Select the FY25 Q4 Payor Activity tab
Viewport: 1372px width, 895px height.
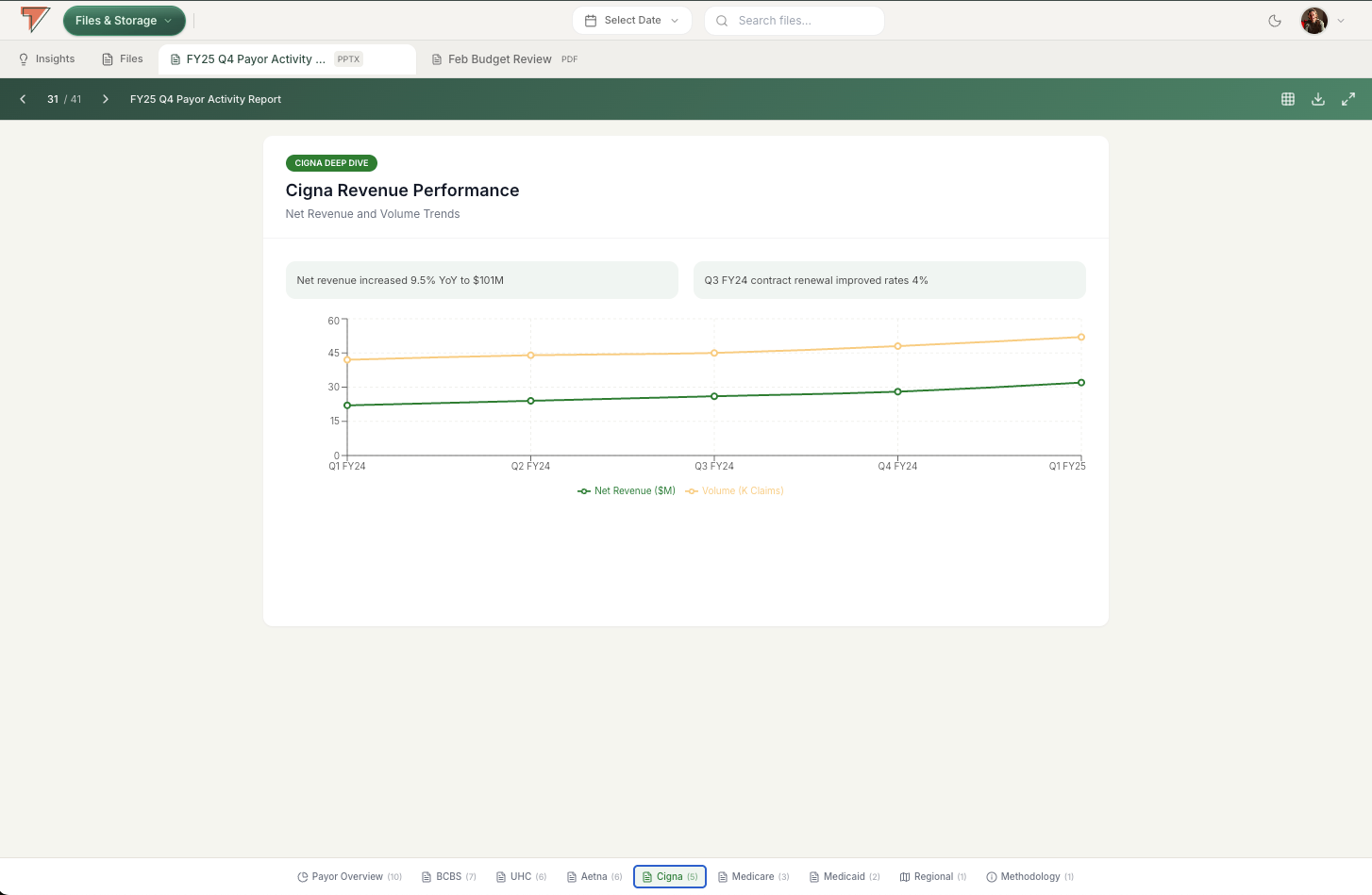pyautogui.click(x=287, y=59)
